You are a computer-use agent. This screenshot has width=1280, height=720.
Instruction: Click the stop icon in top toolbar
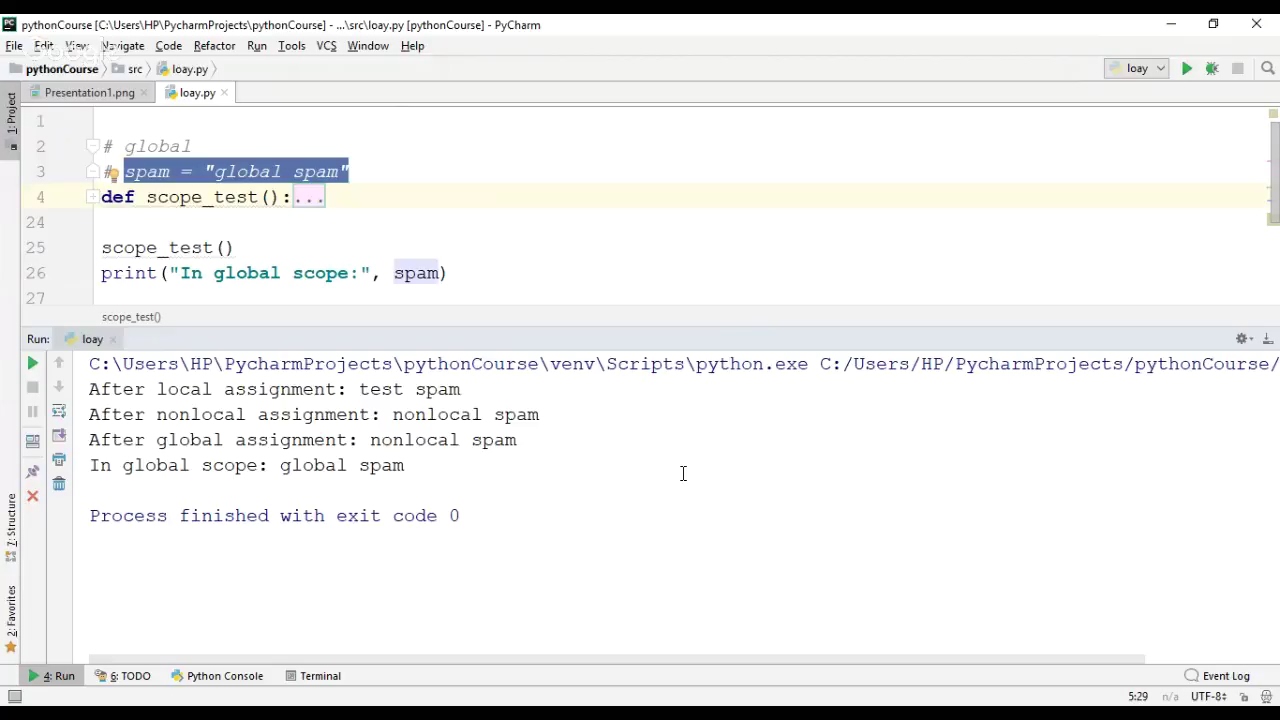coord(1238,69)
